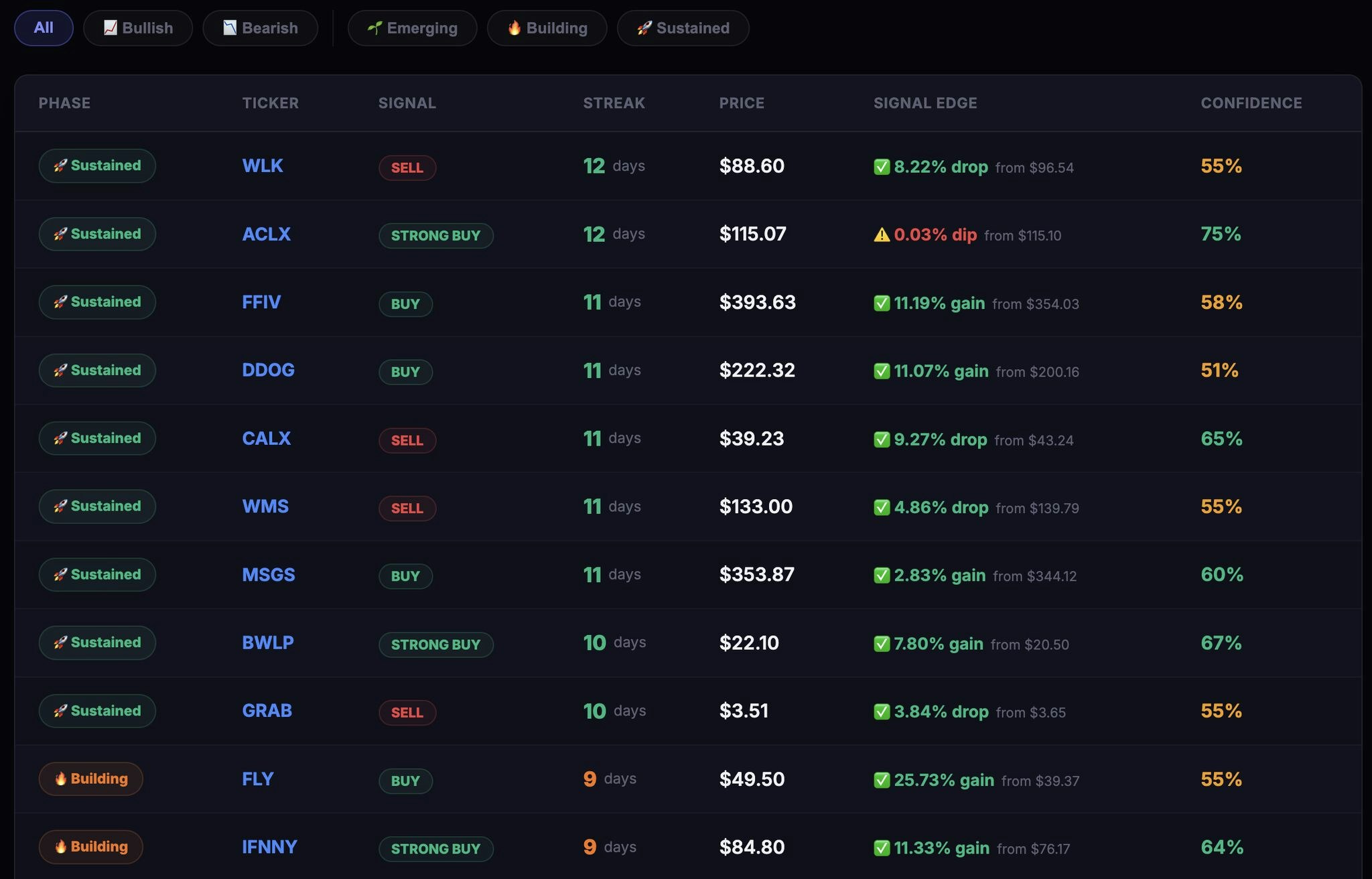Click green checkmark icon in WMS row
Image resolution: width=1372 pixels, height=879 pixels.
pyautogui.click(x=882, y=507)
